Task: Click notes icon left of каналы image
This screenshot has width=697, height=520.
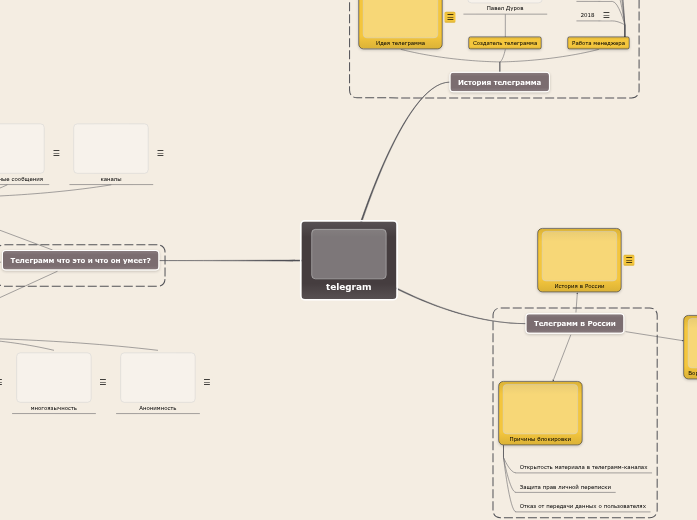Action: (56, 153)
